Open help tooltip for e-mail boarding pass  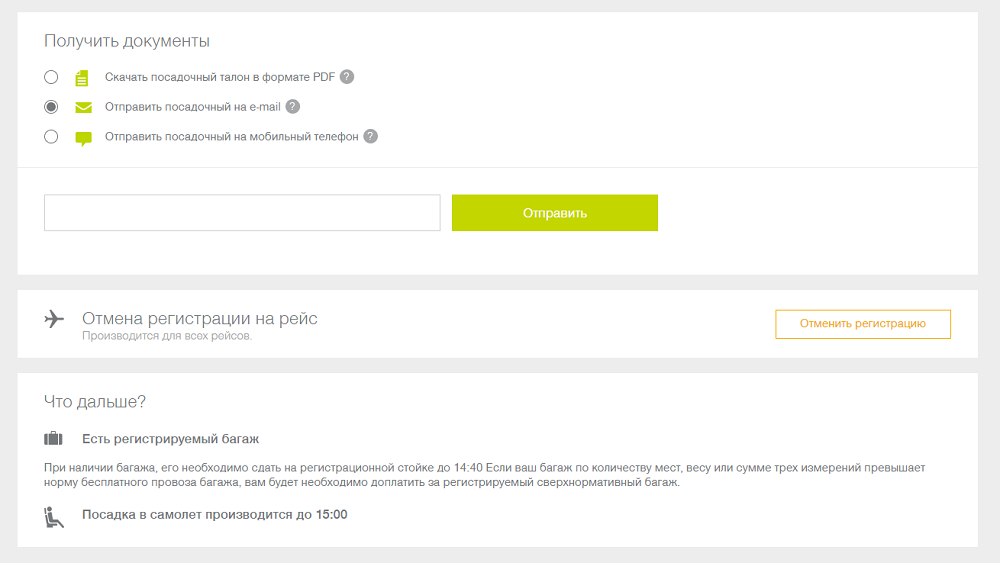click(x=293, y=107)
